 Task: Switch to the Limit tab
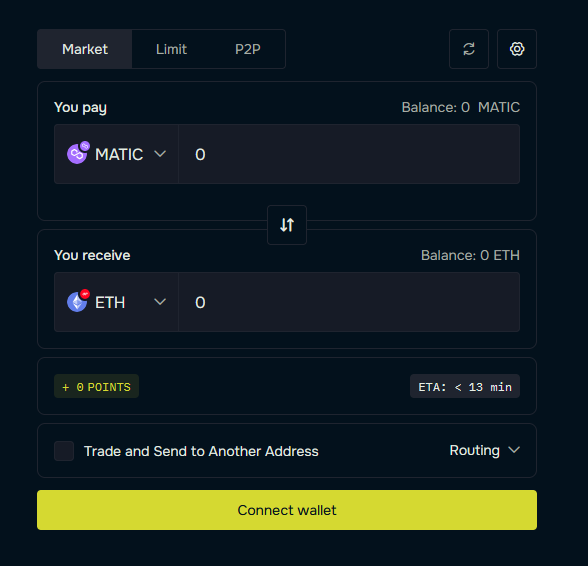click(x=171, y=49)
